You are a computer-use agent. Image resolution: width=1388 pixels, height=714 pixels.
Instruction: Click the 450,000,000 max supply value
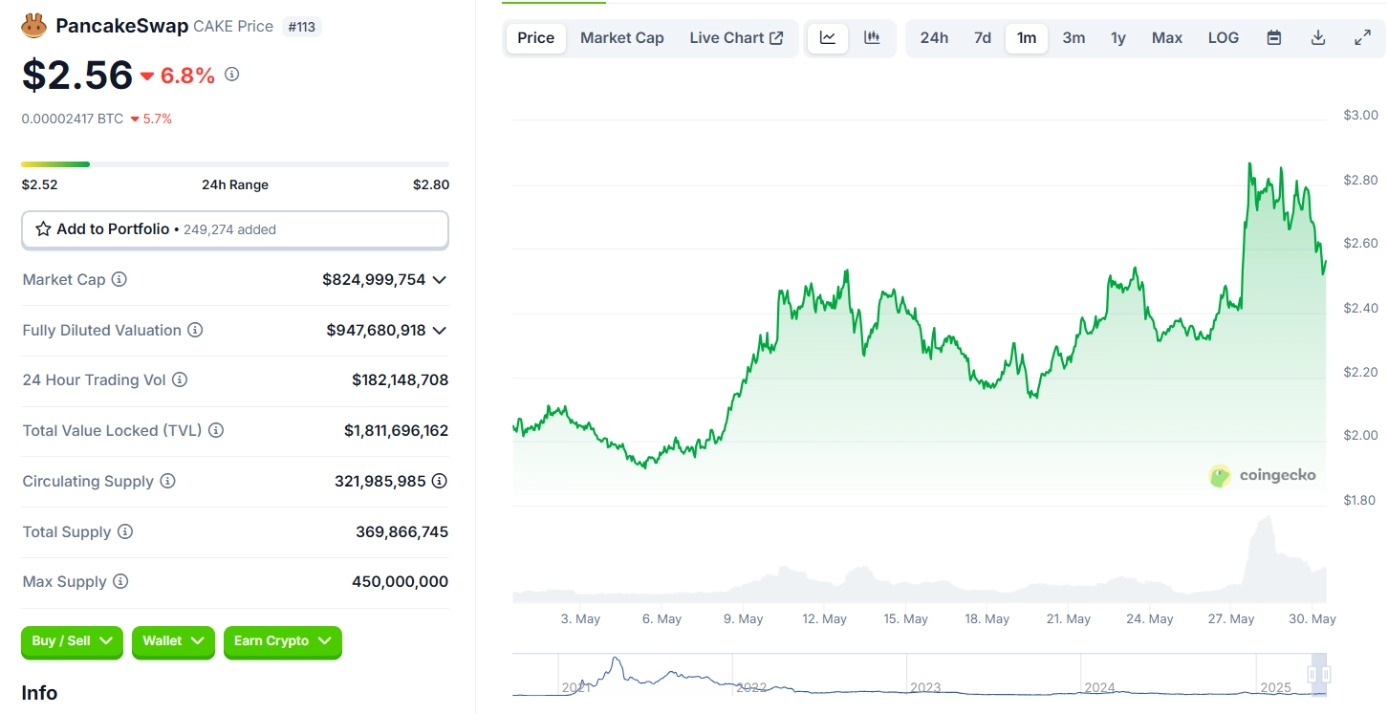(x=400, y=582)
